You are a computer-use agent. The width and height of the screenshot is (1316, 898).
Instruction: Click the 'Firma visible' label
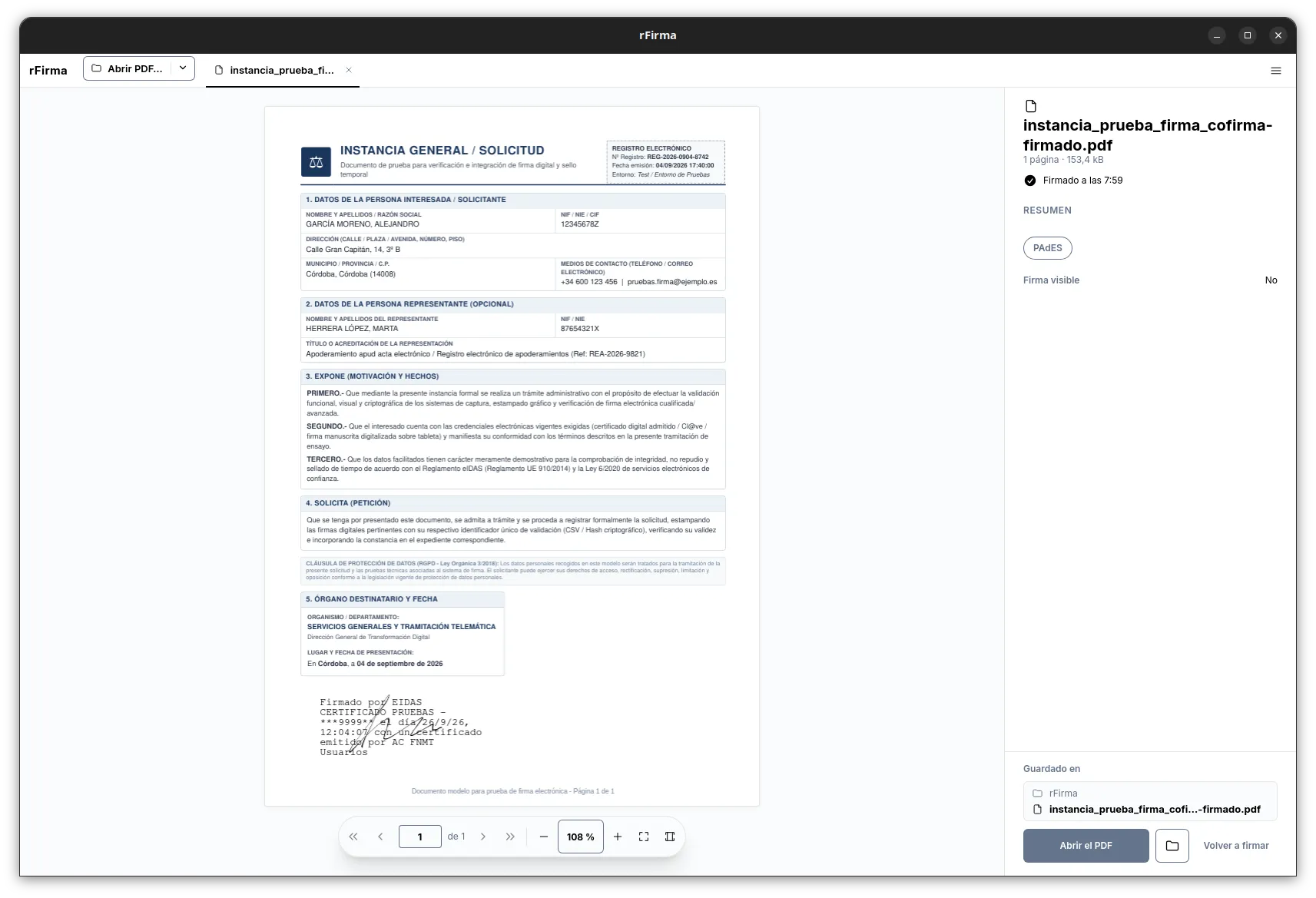1051,280
